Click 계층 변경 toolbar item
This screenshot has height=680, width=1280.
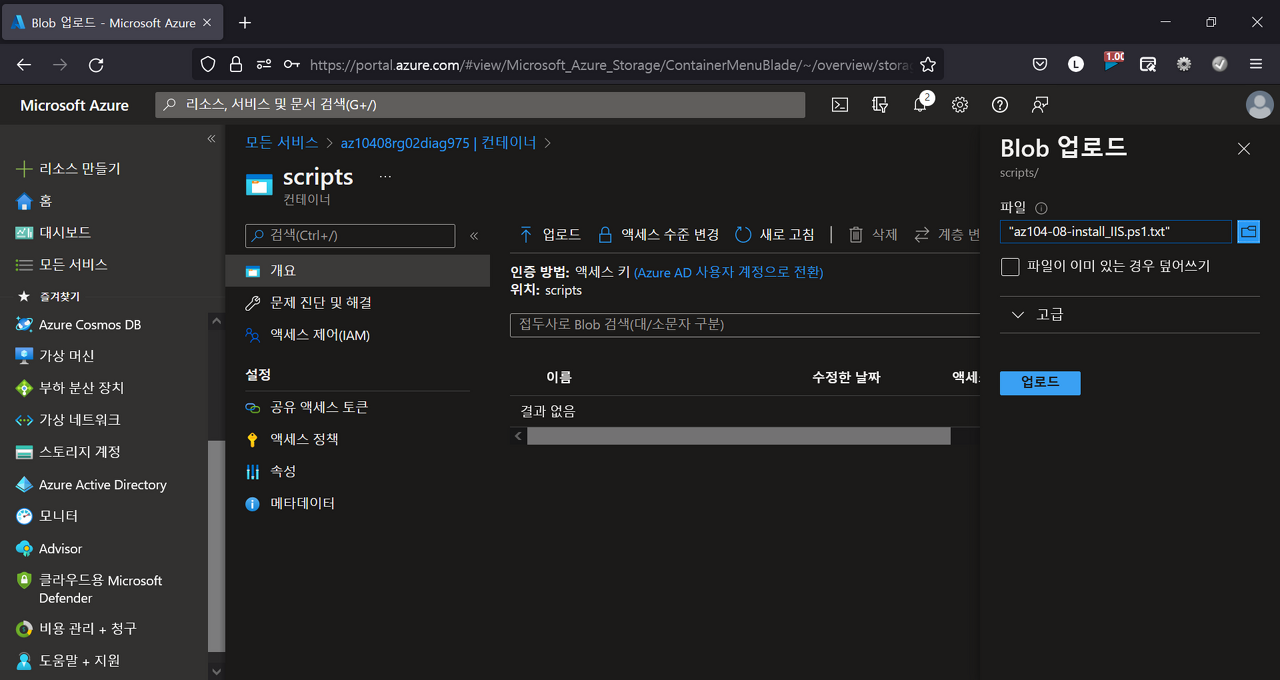tap(947, 235)
